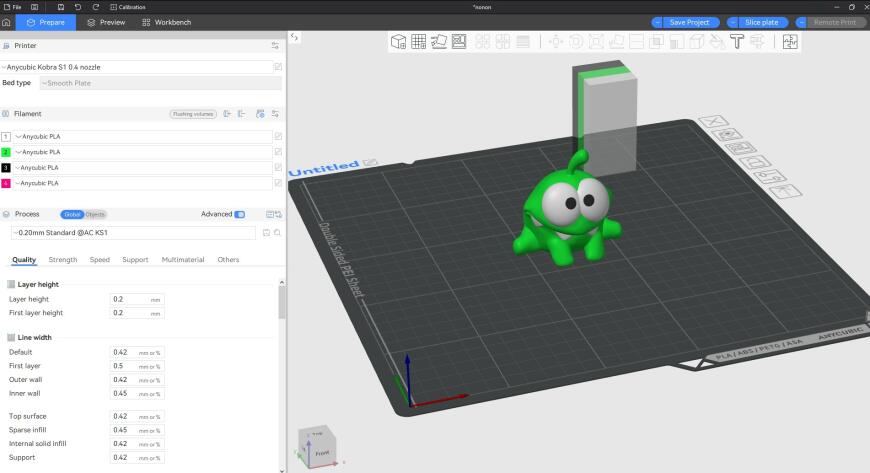Edit the Anycubic Kobra S1 printer preset
Screen dimensions: 870x473
(x=278, y=67)
